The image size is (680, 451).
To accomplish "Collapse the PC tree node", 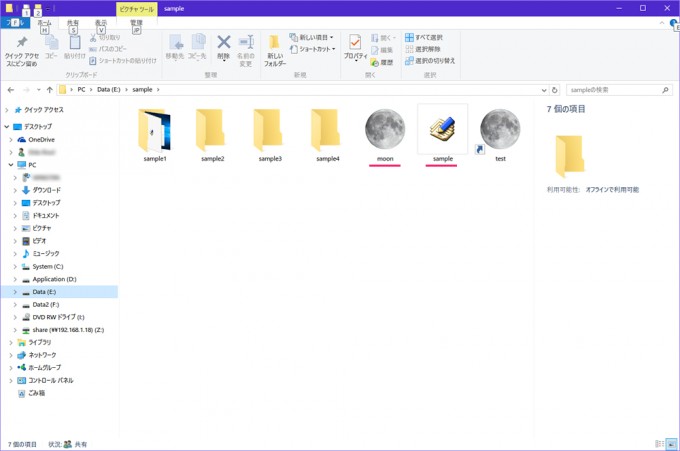I will (x=11, y=165).
